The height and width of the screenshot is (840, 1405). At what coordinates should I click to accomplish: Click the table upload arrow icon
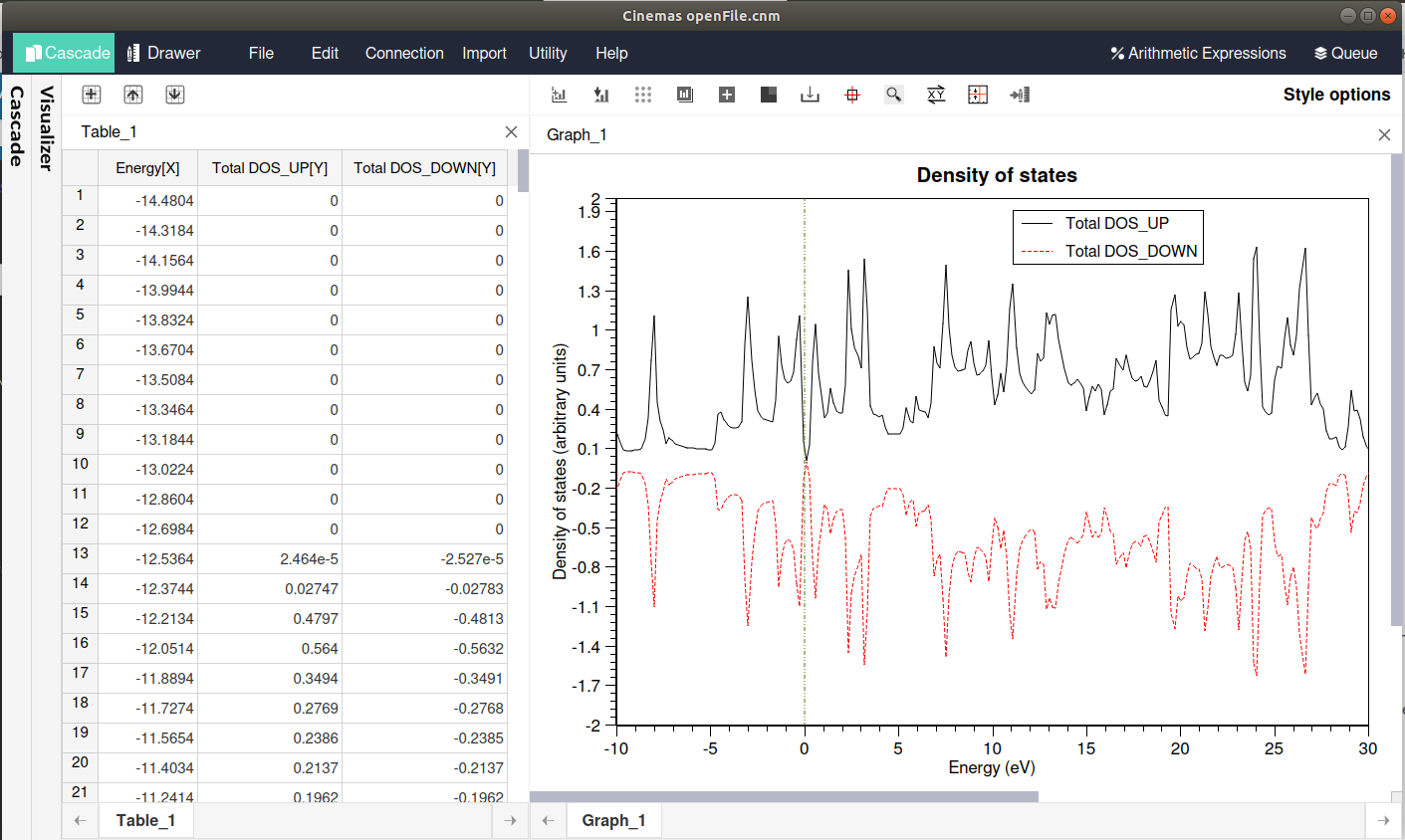(133, 95)
